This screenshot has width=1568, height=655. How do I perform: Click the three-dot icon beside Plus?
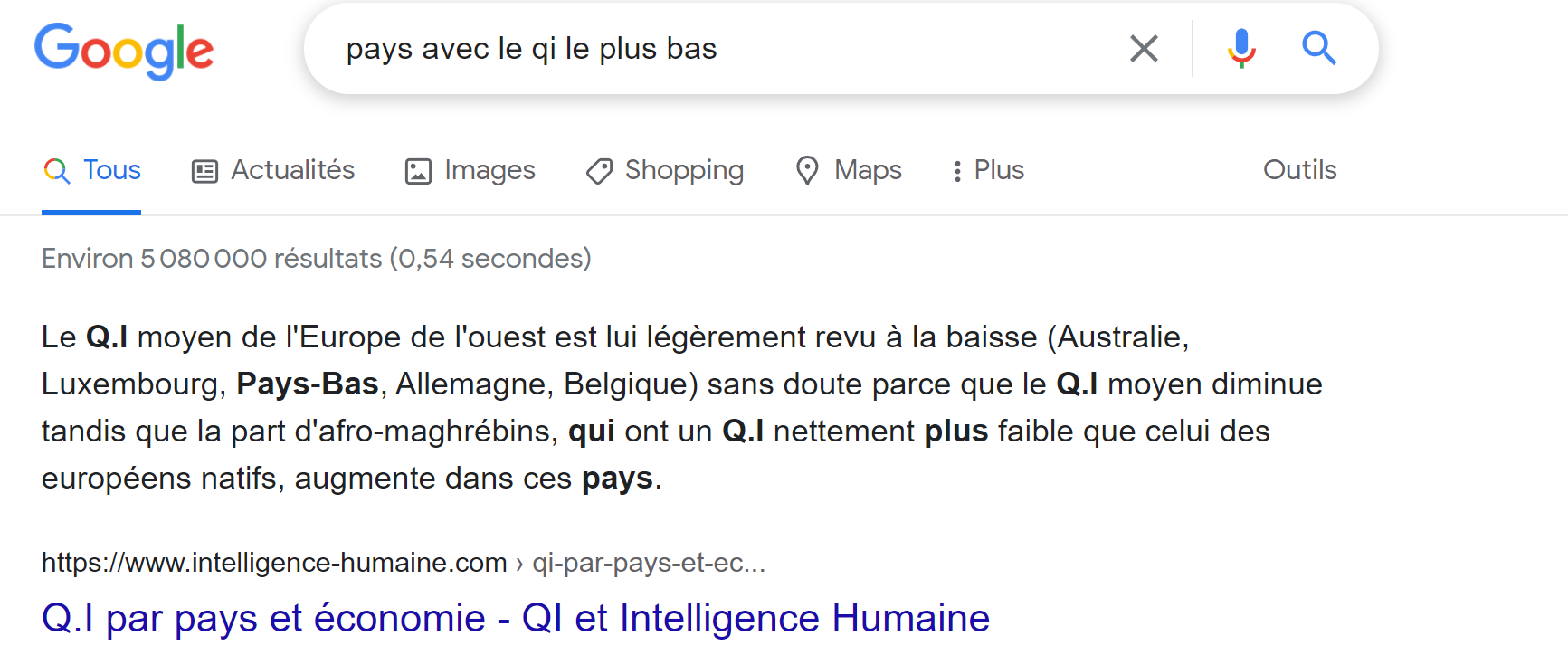pyautogui.click(x=957, y=171)
